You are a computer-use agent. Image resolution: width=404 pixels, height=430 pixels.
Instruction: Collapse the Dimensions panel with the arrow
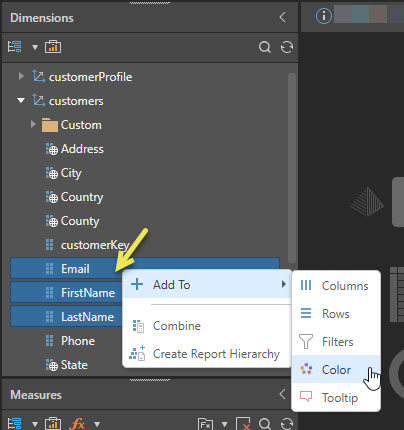[x=282, y=17]
